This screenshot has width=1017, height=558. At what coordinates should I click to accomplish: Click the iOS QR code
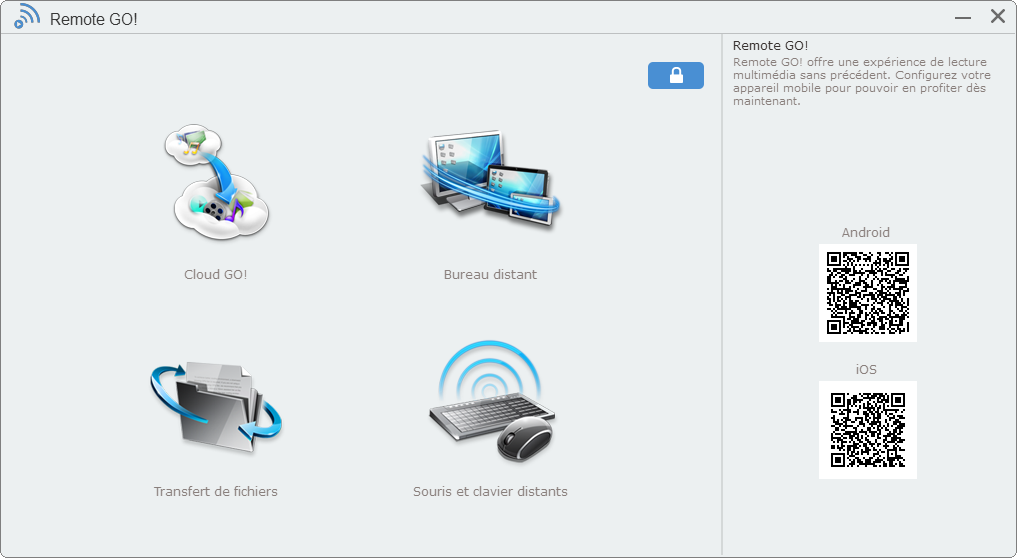pyautogui.click(x=867, y=430)
